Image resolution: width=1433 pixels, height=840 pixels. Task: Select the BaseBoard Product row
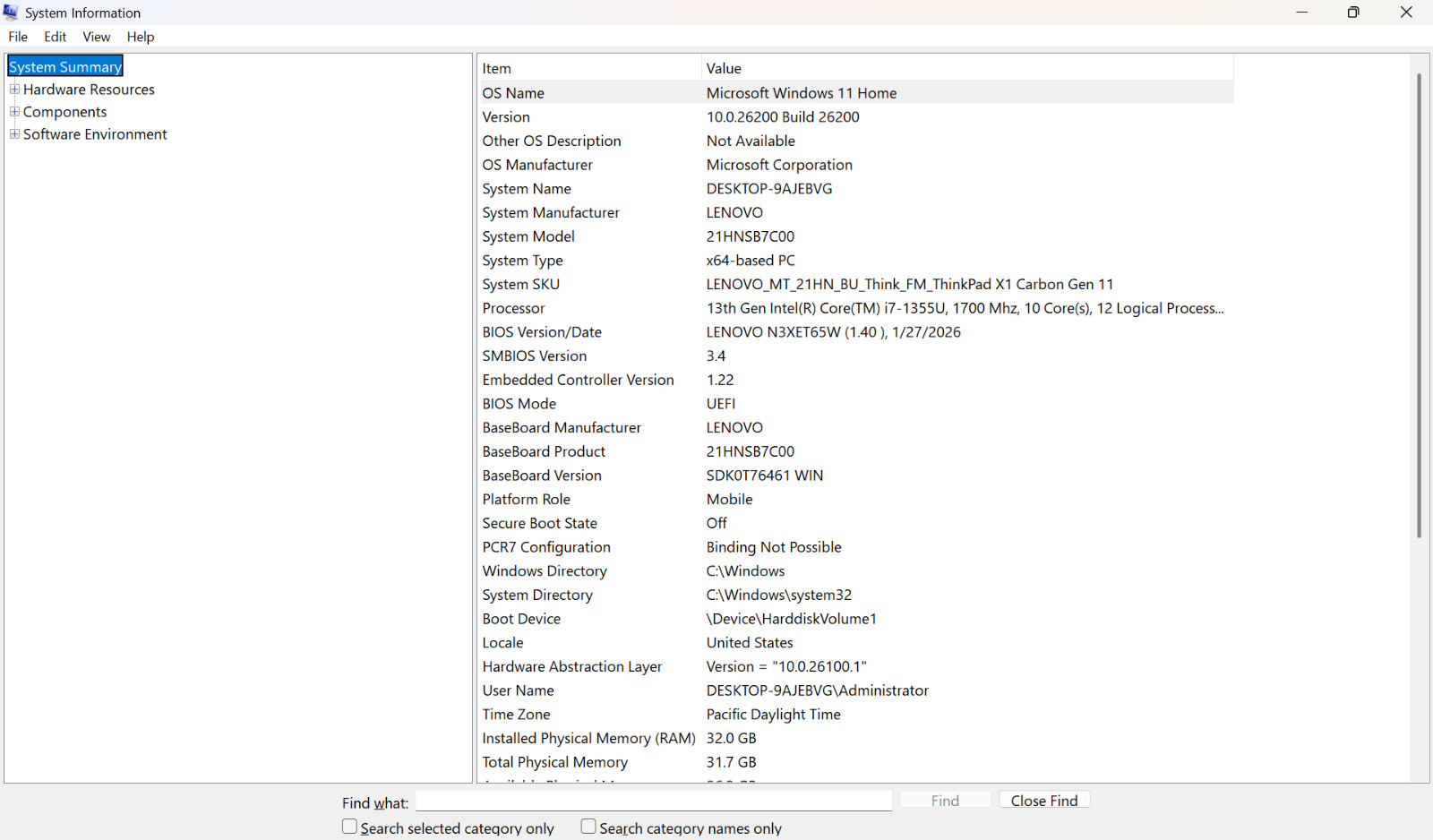coord(857,452)
